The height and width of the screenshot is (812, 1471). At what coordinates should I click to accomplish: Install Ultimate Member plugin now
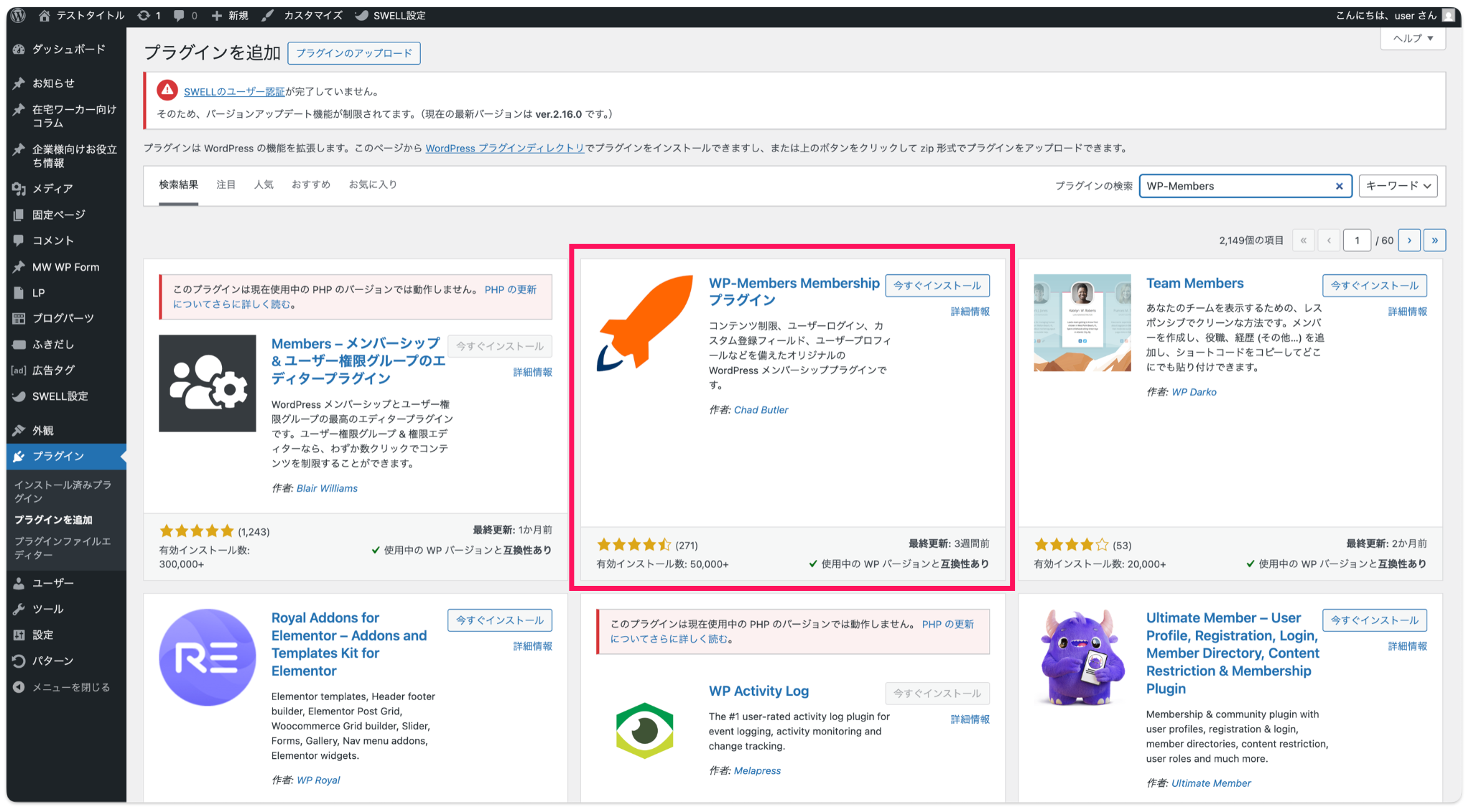[x=1375, y=620]
